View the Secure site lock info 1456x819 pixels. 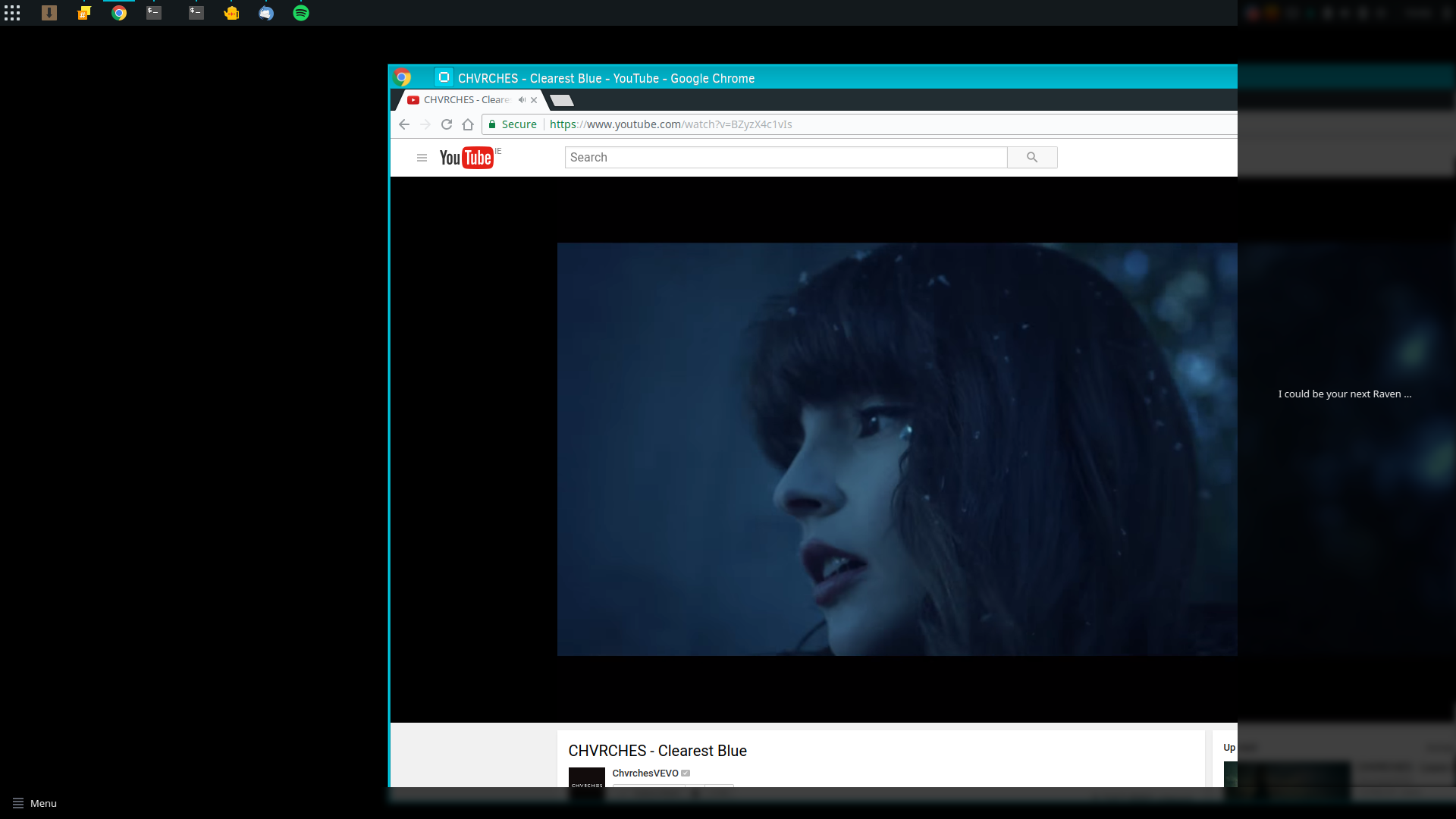(x=513, y=124)
